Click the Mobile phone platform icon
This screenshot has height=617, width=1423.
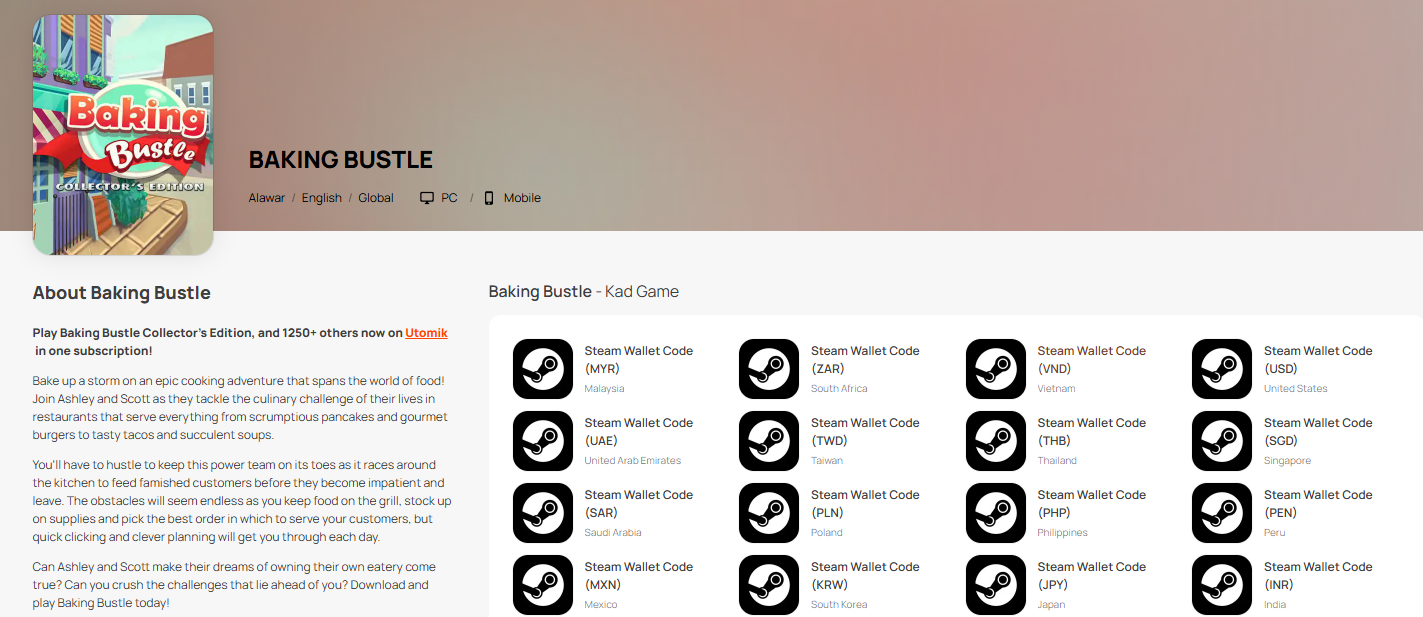point(489,198)
